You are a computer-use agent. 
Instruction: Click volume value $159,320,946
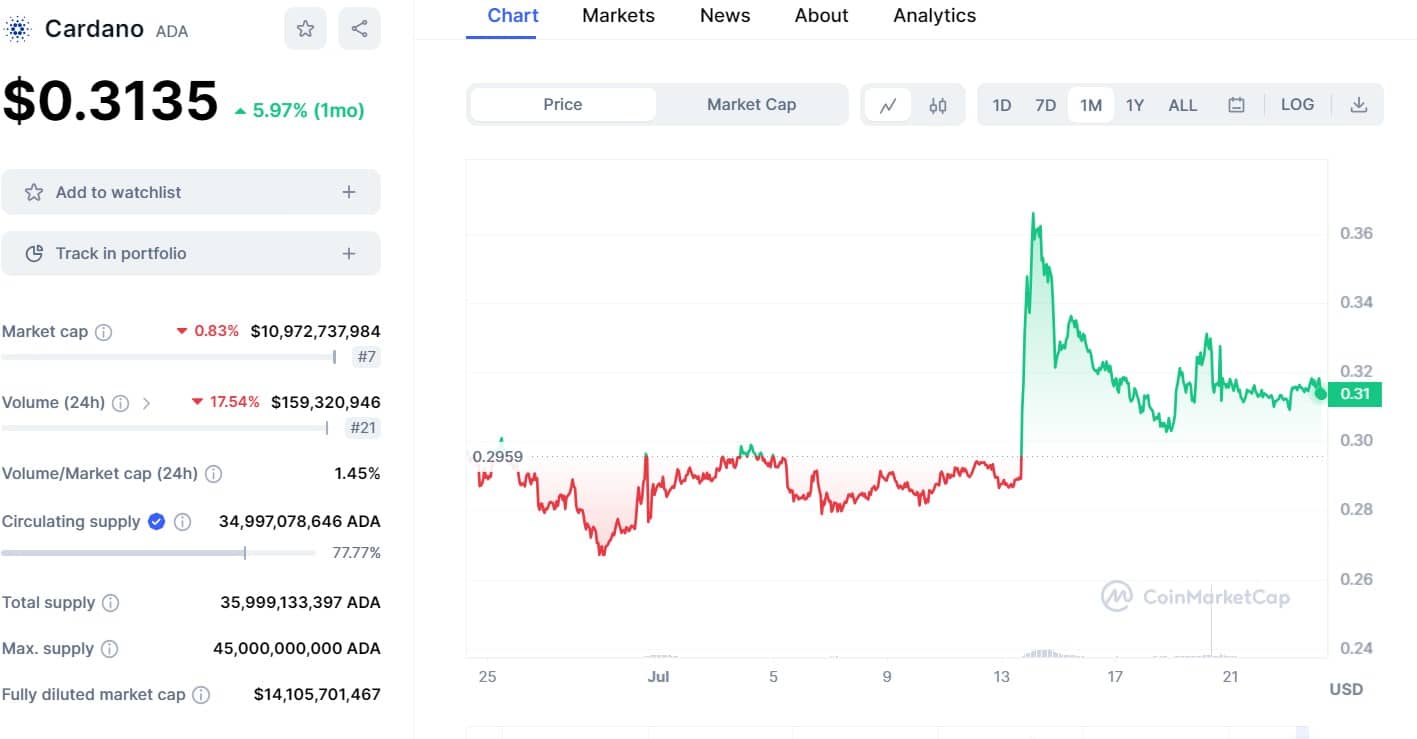(x=326, y=402)
